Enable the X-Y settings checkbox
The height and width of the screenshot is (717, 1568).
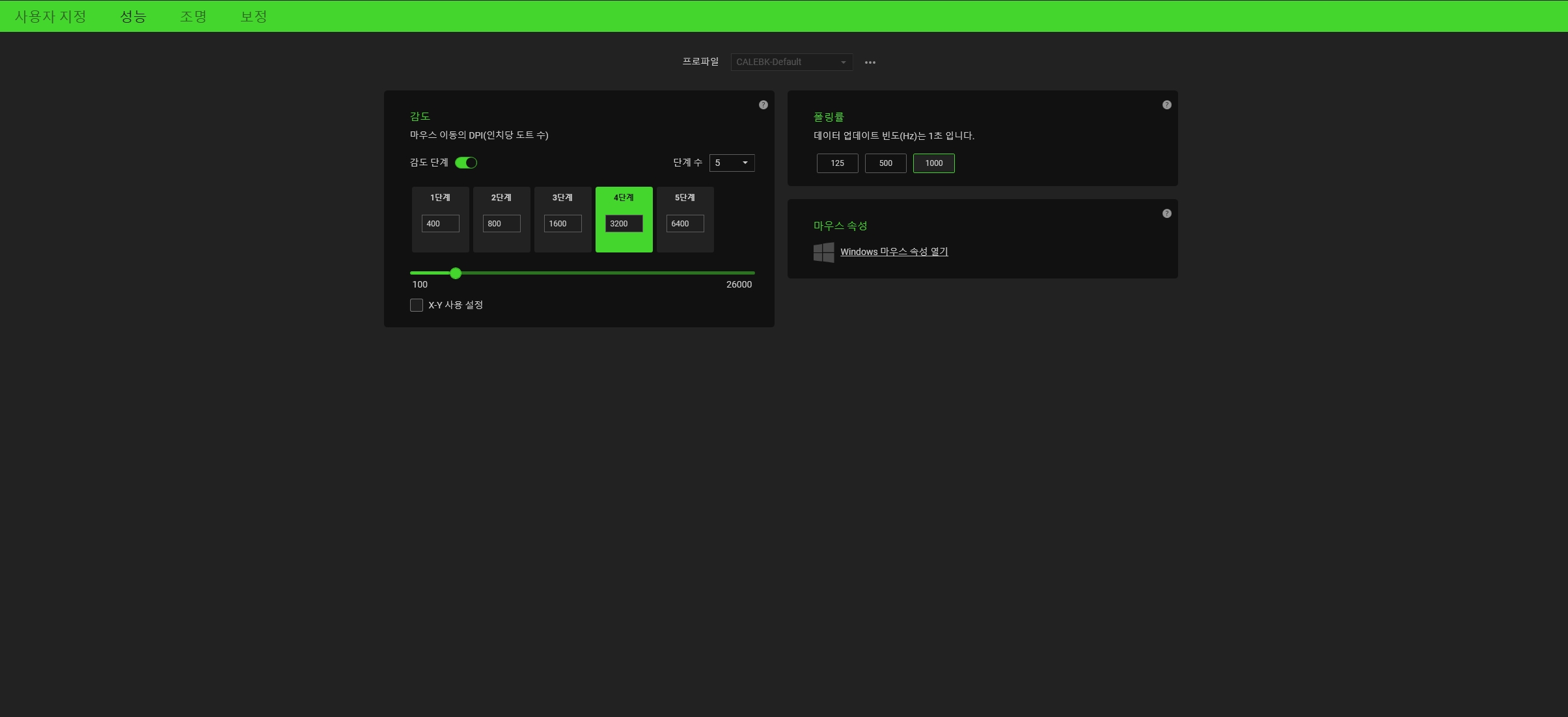(x=417, y=305)
